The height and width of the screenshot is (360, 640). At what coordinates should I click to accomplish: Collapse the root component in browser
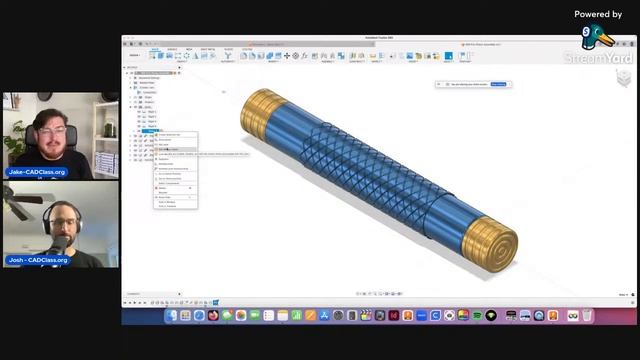click(127, 73)
